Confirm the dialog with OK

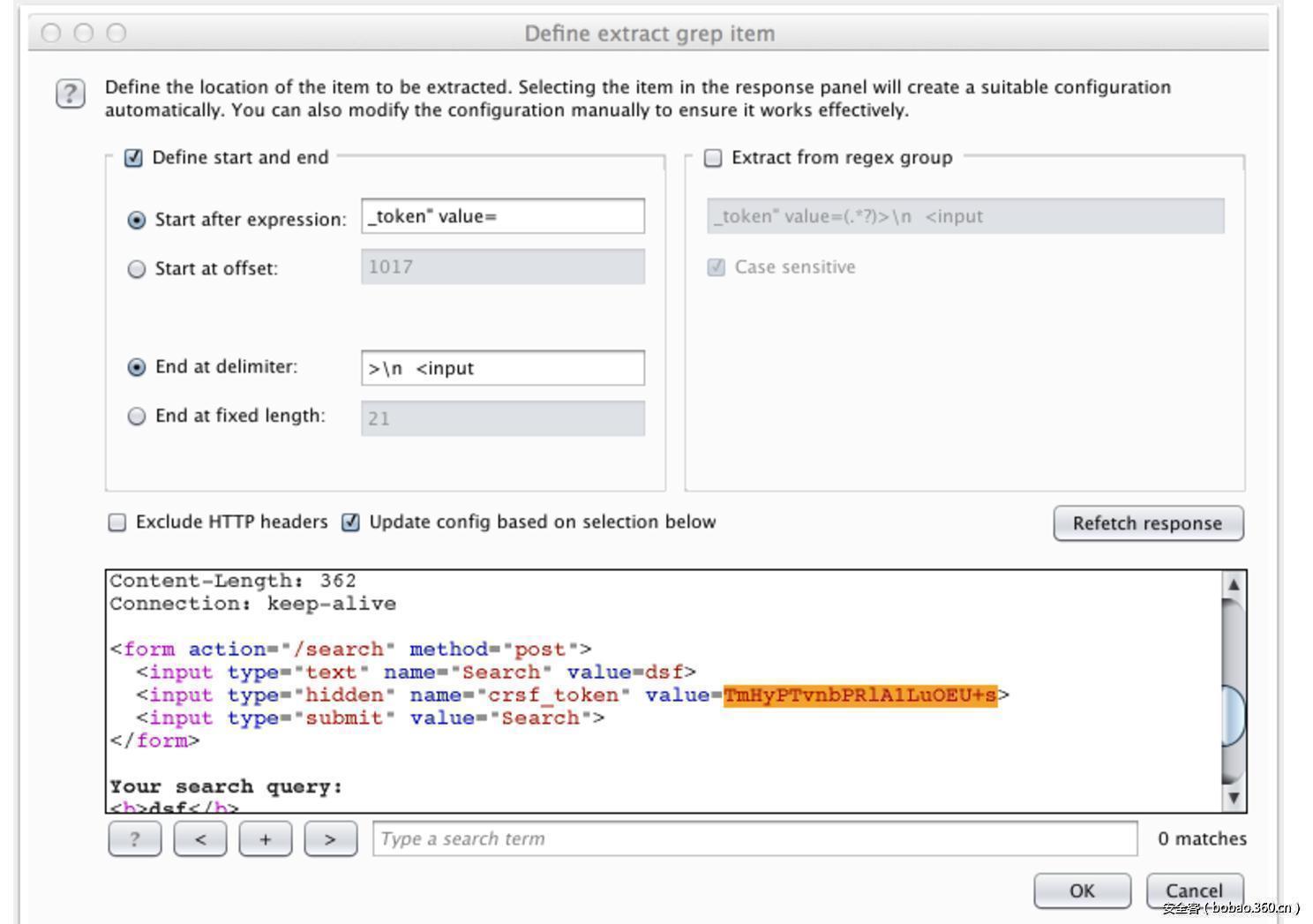1082,890
